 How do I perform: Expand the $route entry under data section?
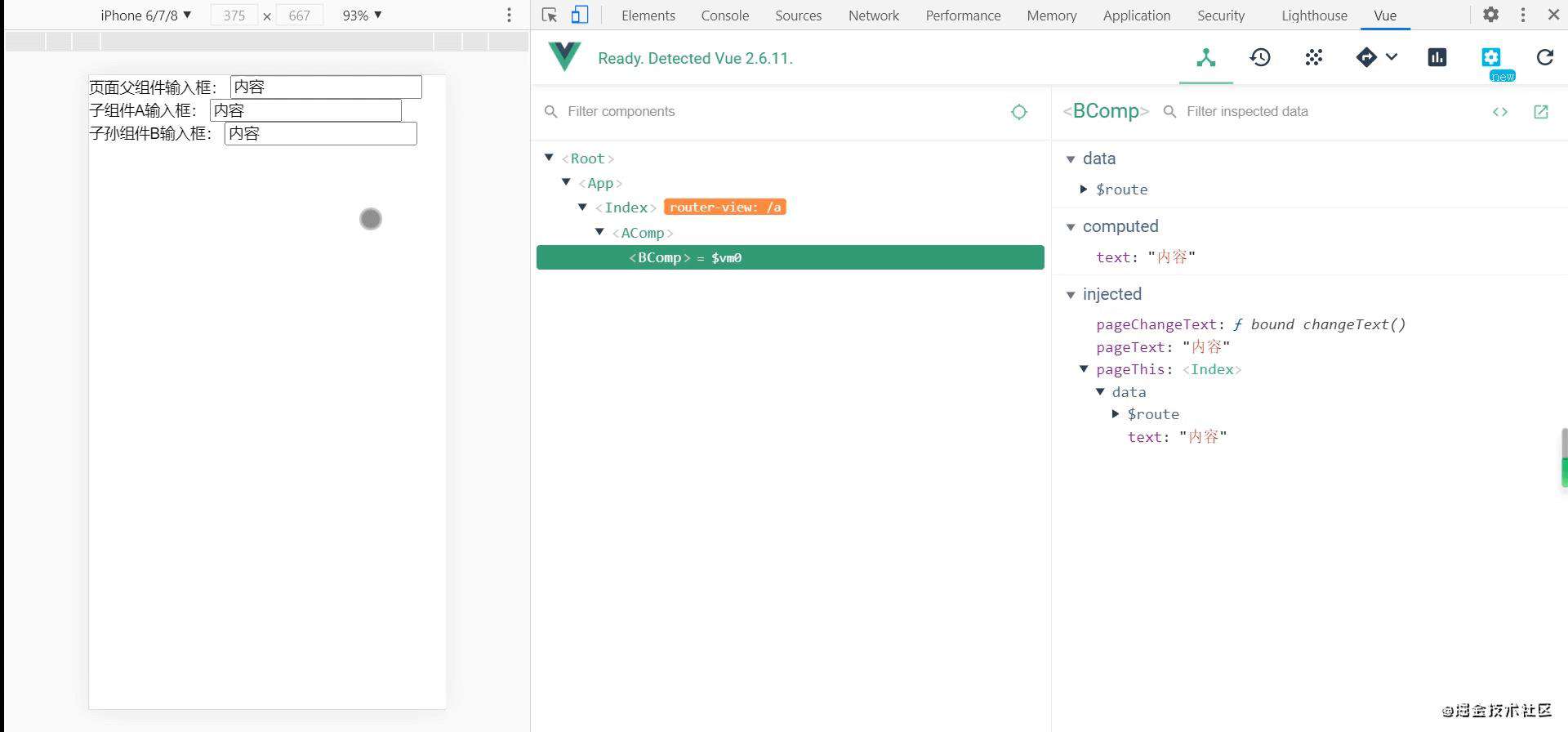pyautogui.click(x=1084, y=189)
